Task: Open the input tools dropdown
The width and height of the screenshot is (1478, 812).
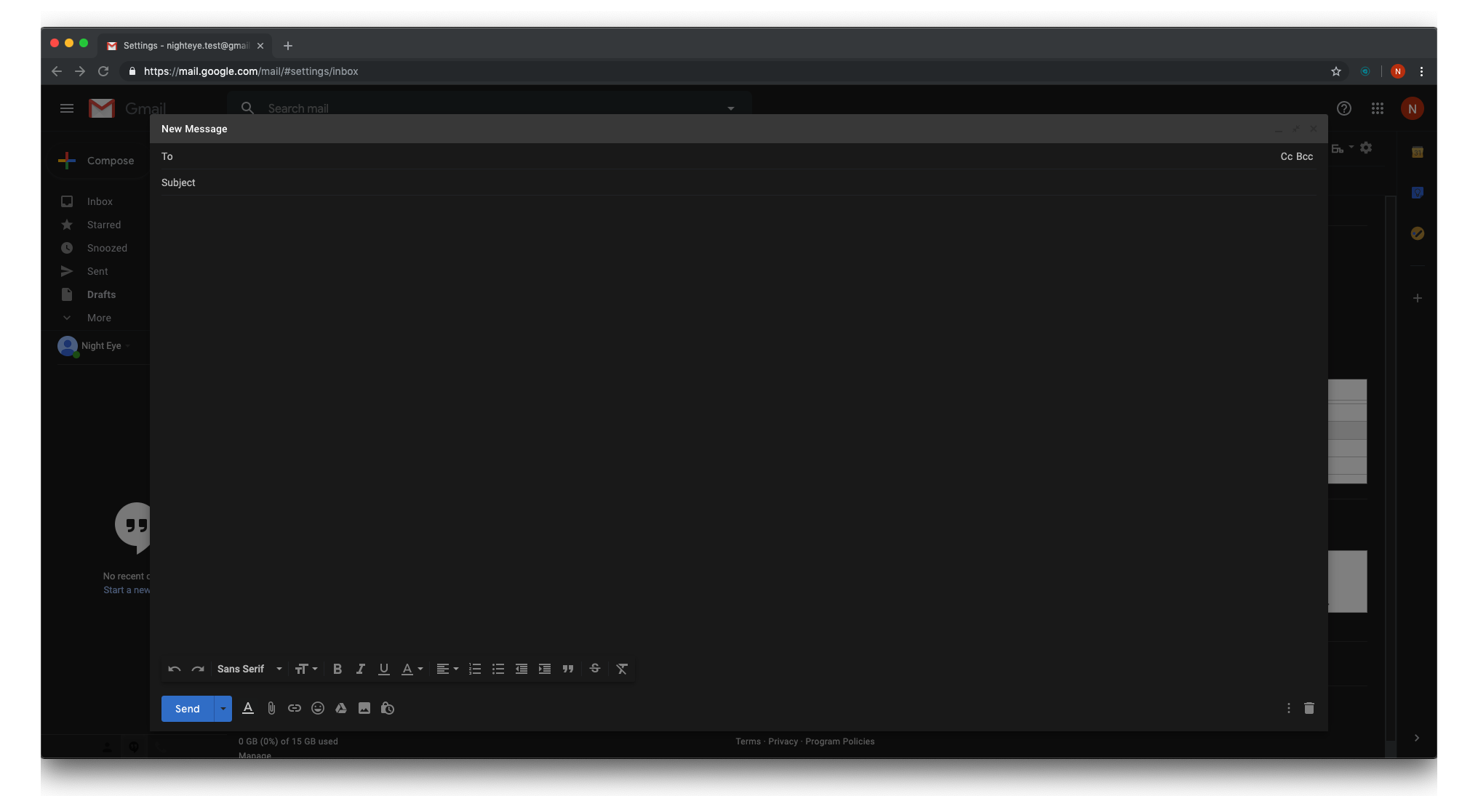Action: click(x=1343, y=148)
